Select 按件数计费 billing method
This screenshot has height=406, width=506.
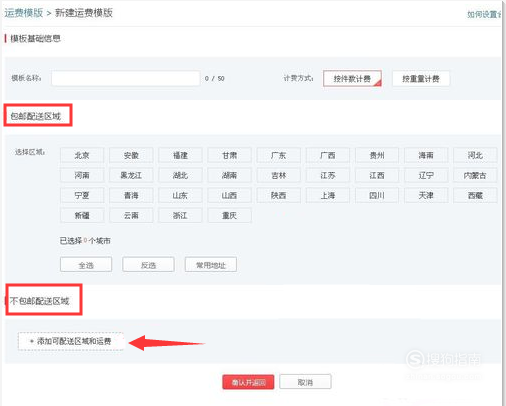point(352,79)
